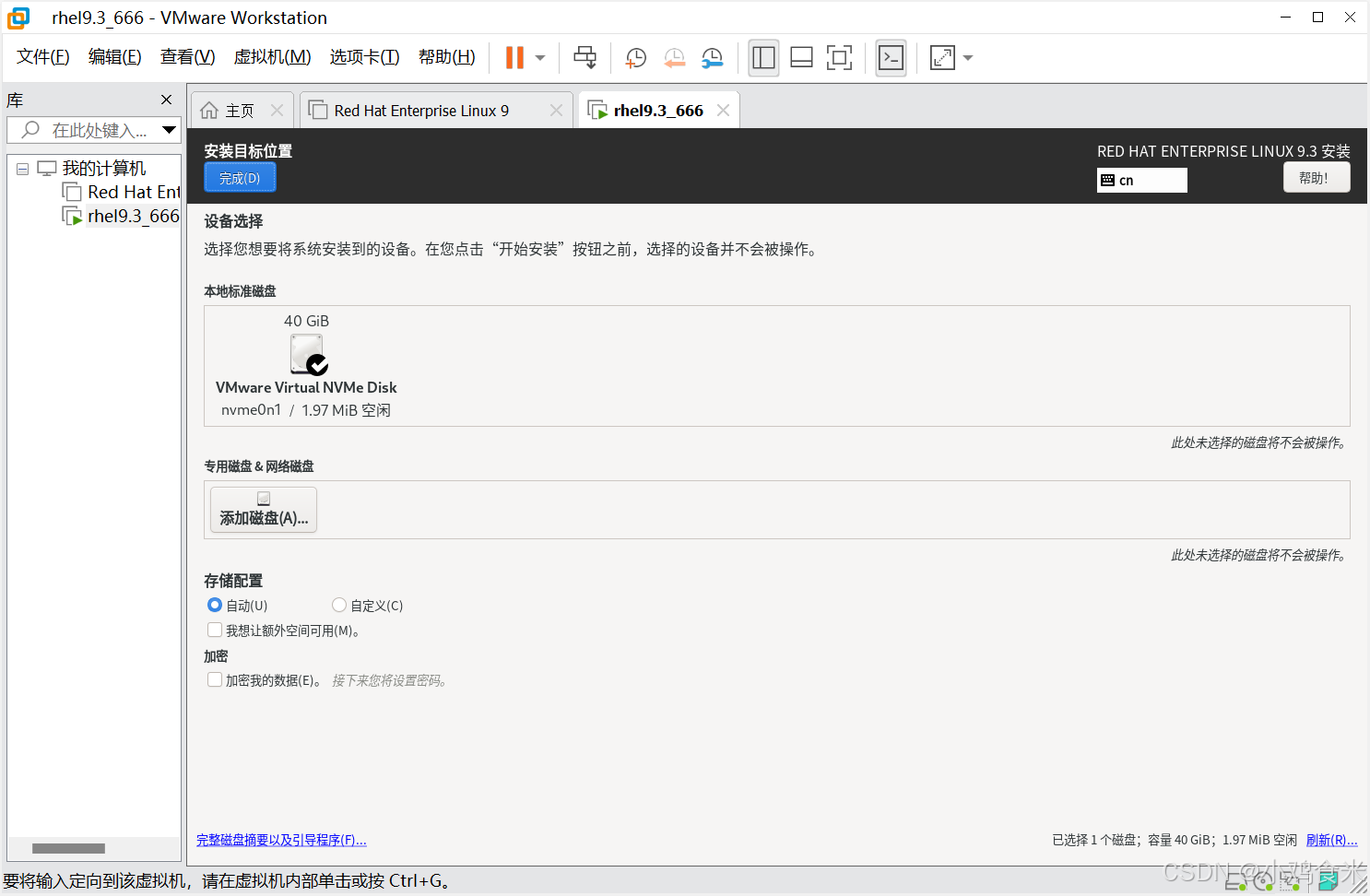This screenshot has width=1370, height=896.
Task: Open the 文件(F) menu
Action: point(43,57)
